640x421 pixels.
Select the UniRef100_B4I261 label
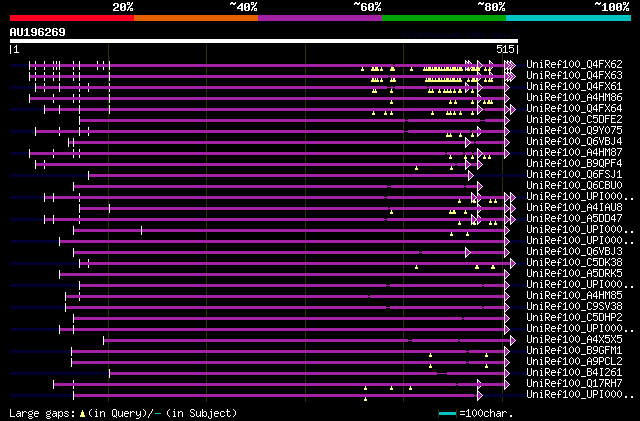[x=574, y=373]
